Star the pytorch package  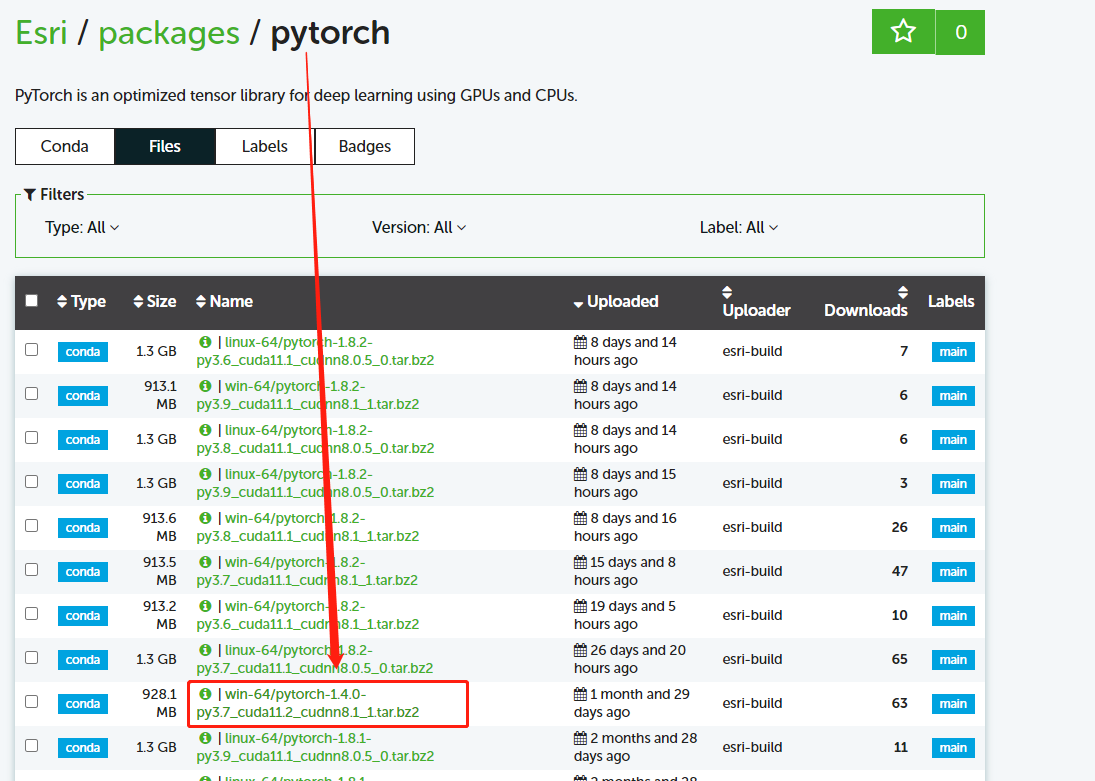(x=903, y=31)
